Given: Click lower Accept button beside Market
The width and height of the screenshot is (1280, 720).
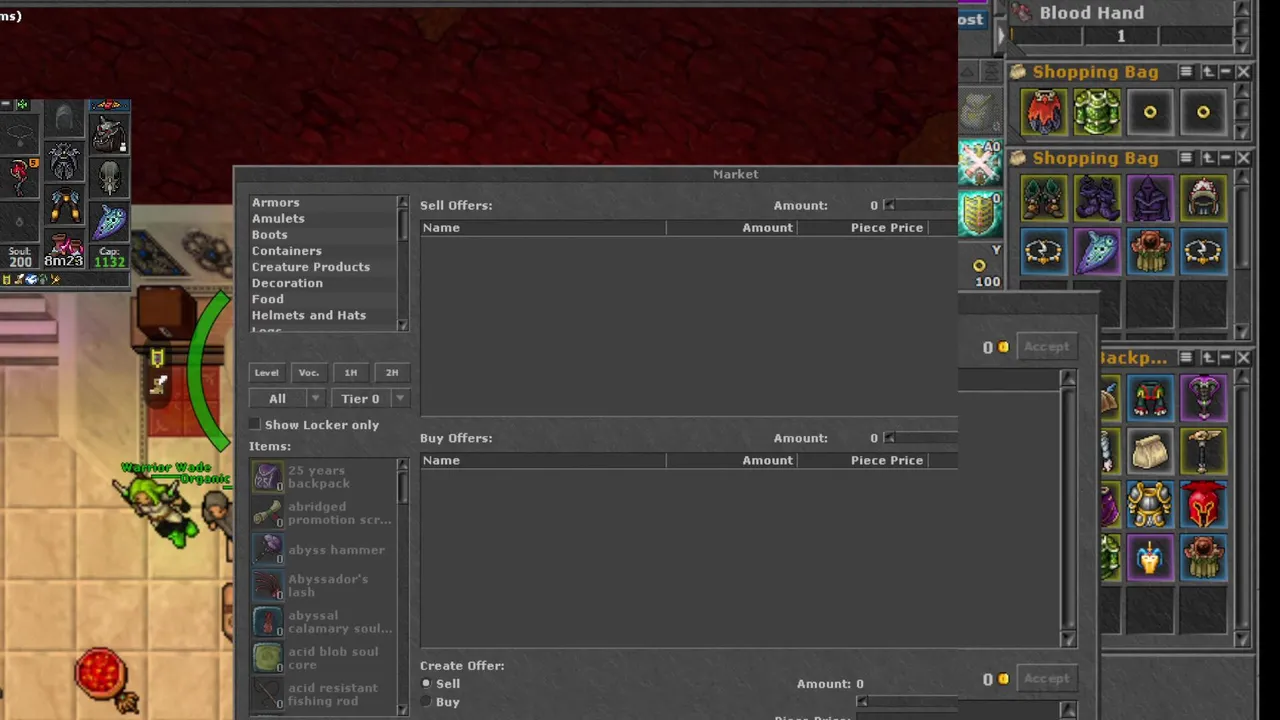Looking at the screenshot, I should (x=1046, y=678).
